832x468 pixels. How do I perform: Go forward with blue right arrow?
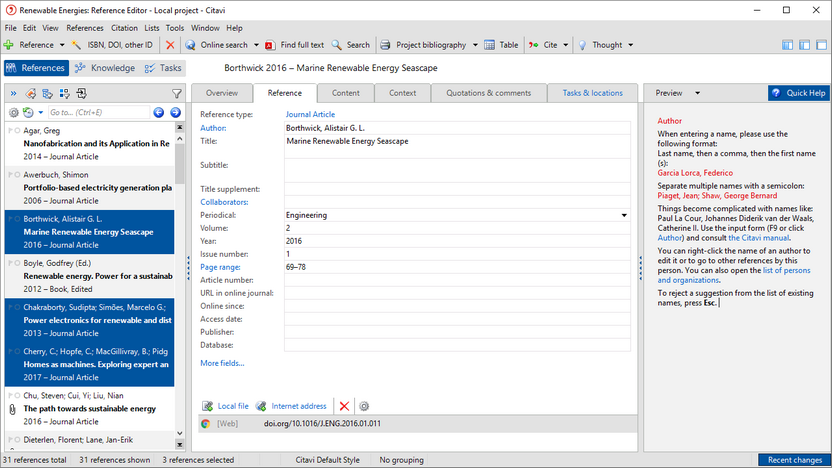(x=176, y=112)
